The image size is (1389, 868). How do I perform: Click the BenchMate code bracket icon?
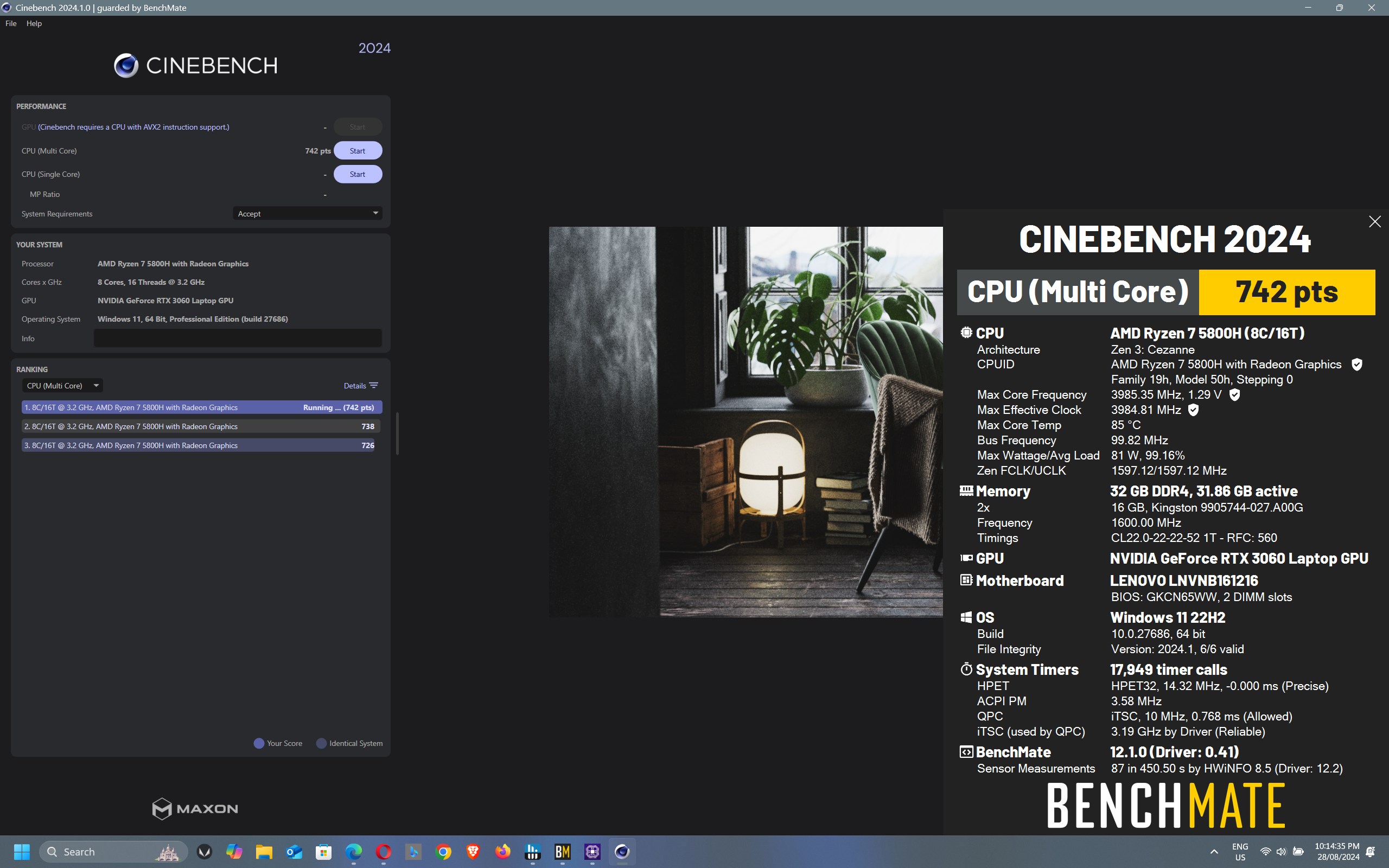tap(966, 751)
